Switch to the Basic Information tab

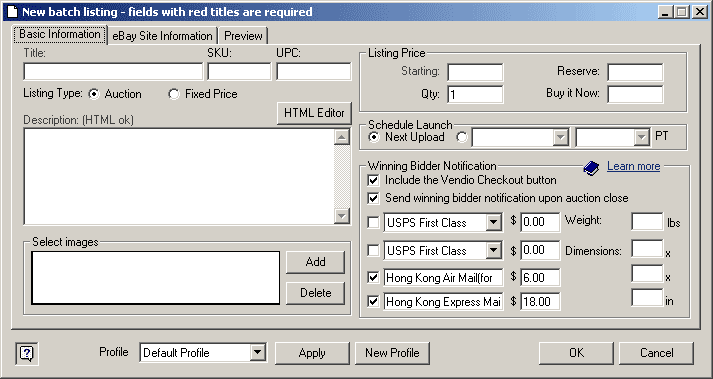(60, 35)
